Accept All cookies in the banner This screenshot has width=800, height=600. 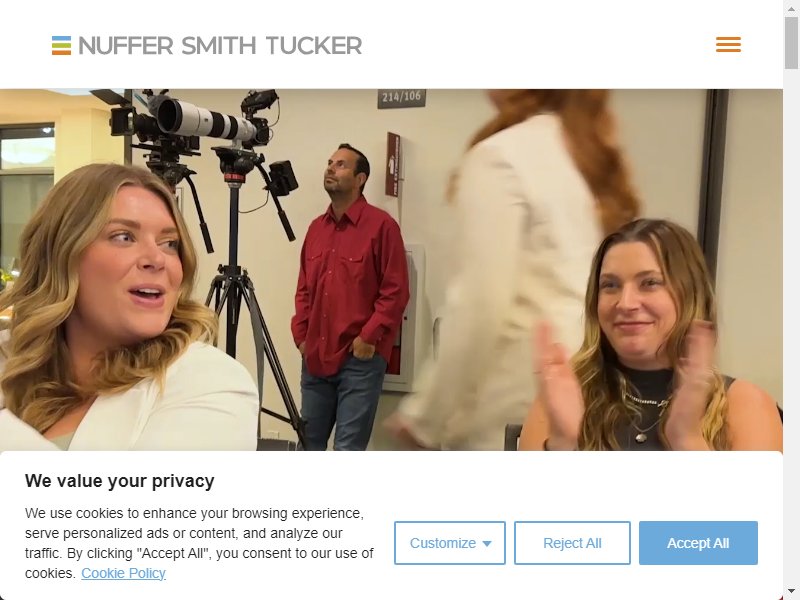[x=698, y=543]
